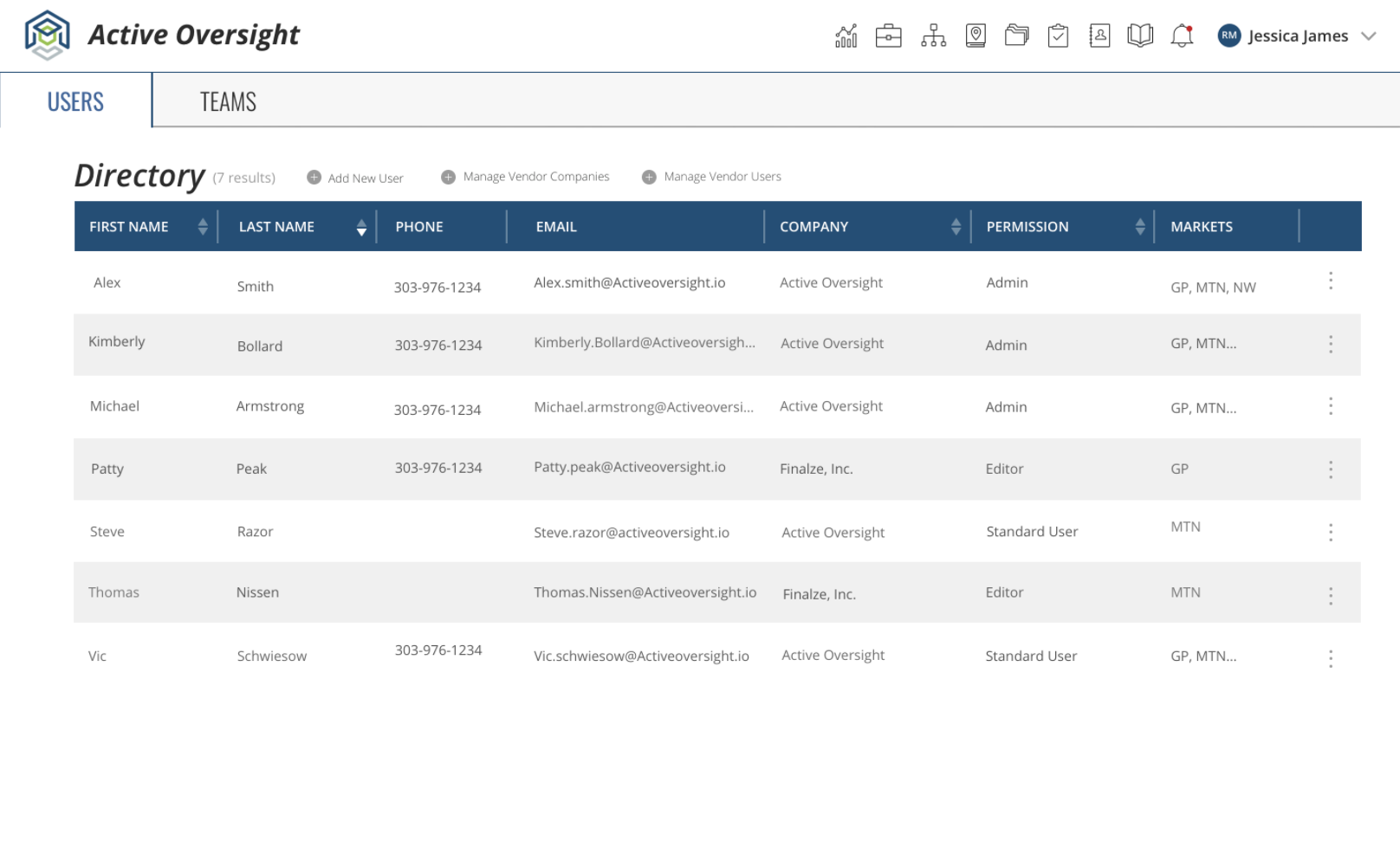1400x854 pixels.
Task: Click the Active Oversight logo
Action: pyautogui.click(x=48, y=35)
